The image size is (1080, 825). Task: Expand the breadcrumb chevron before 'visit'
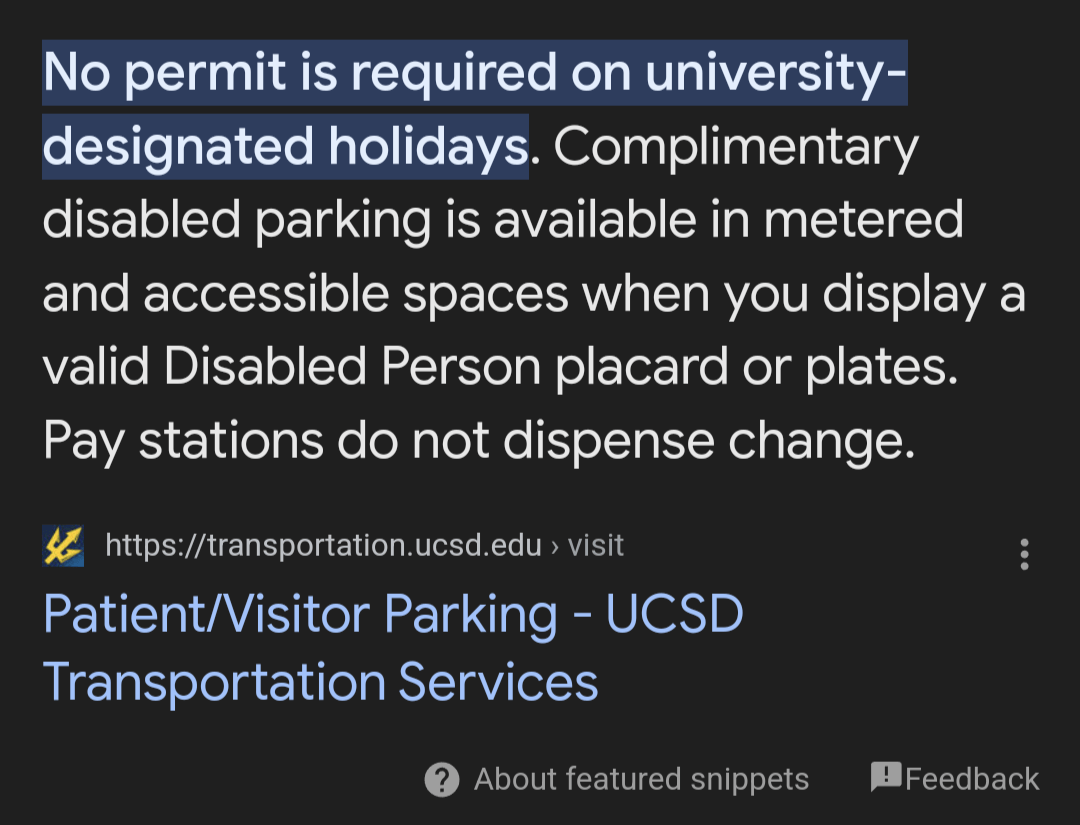(x=556, y=546)
